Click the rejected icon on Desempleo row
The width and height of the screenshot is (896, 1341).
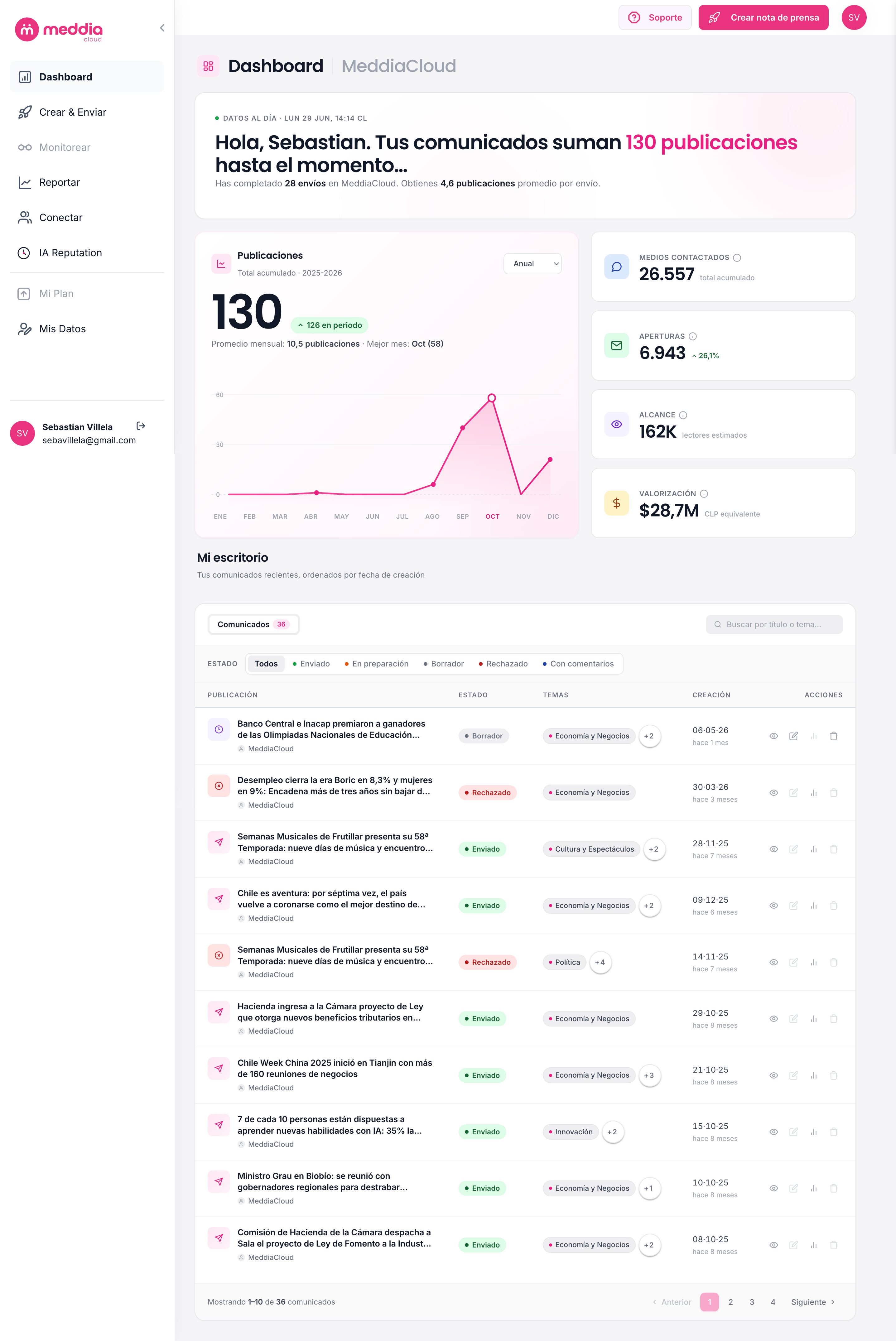click(x=218, y=786)
